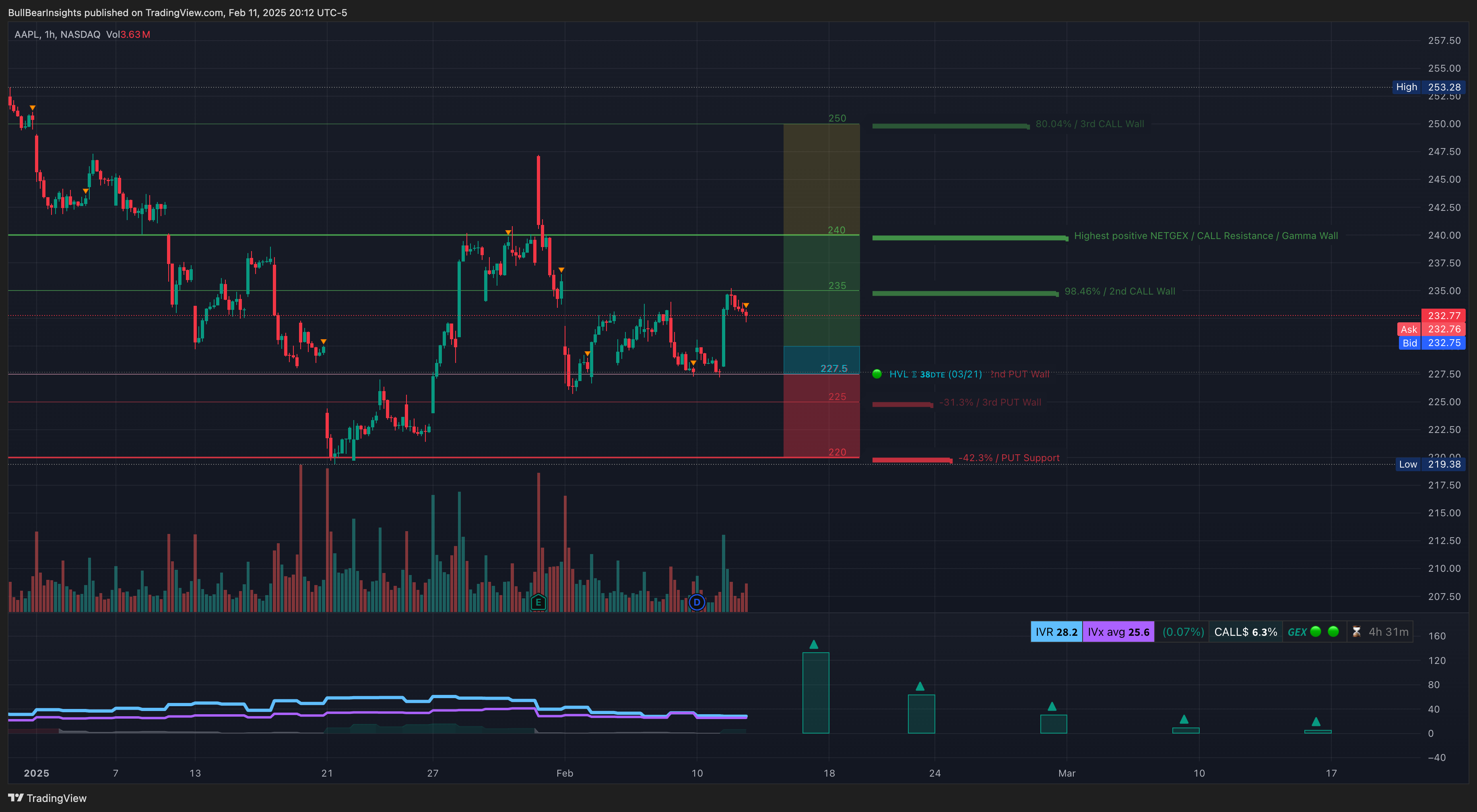Click the Highest positive NETGEX Gamma Wall label
This screenshot has width=1477, height=812.
tap(1206, 236)
